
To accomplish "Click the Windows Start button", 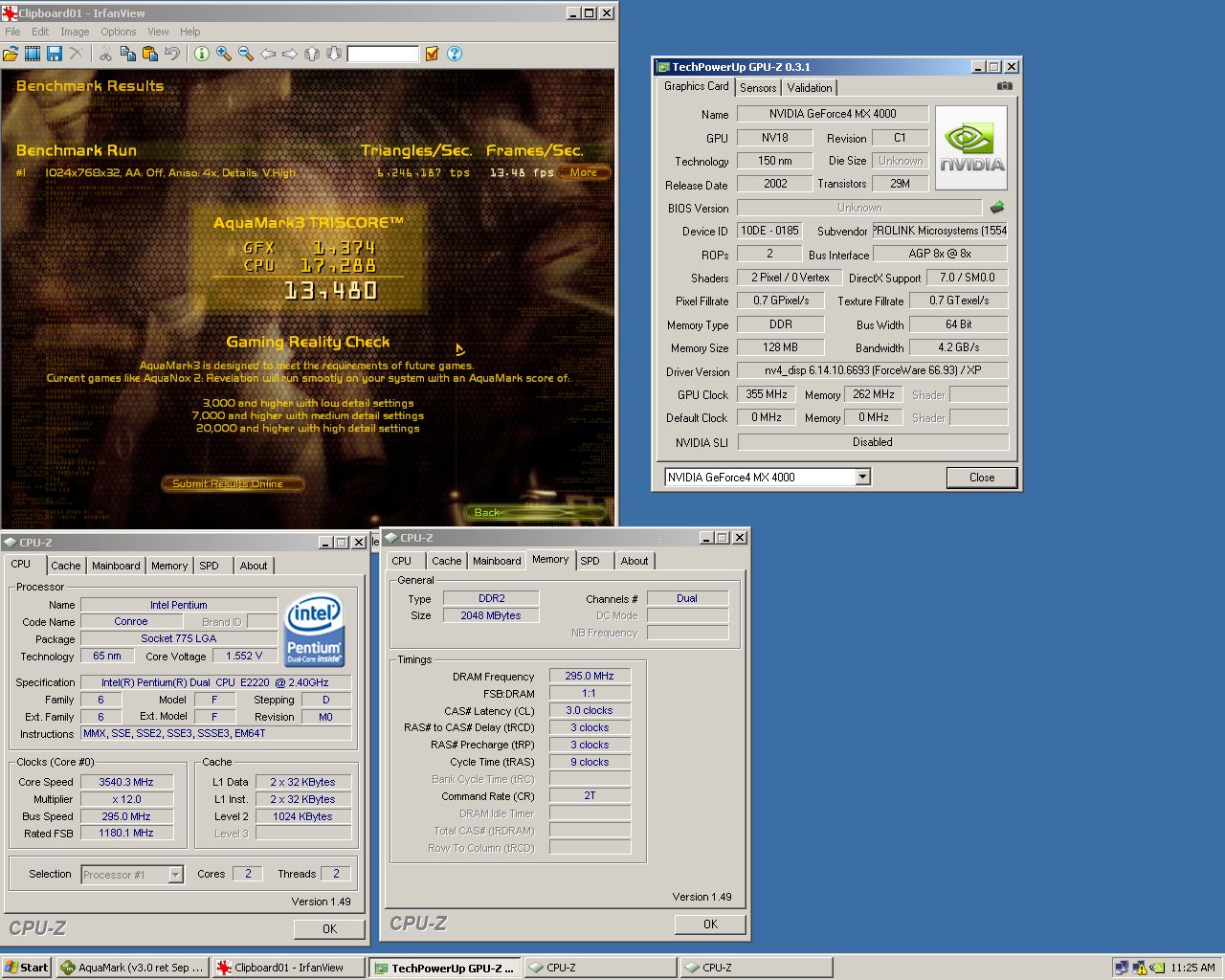I will (26, 968).
